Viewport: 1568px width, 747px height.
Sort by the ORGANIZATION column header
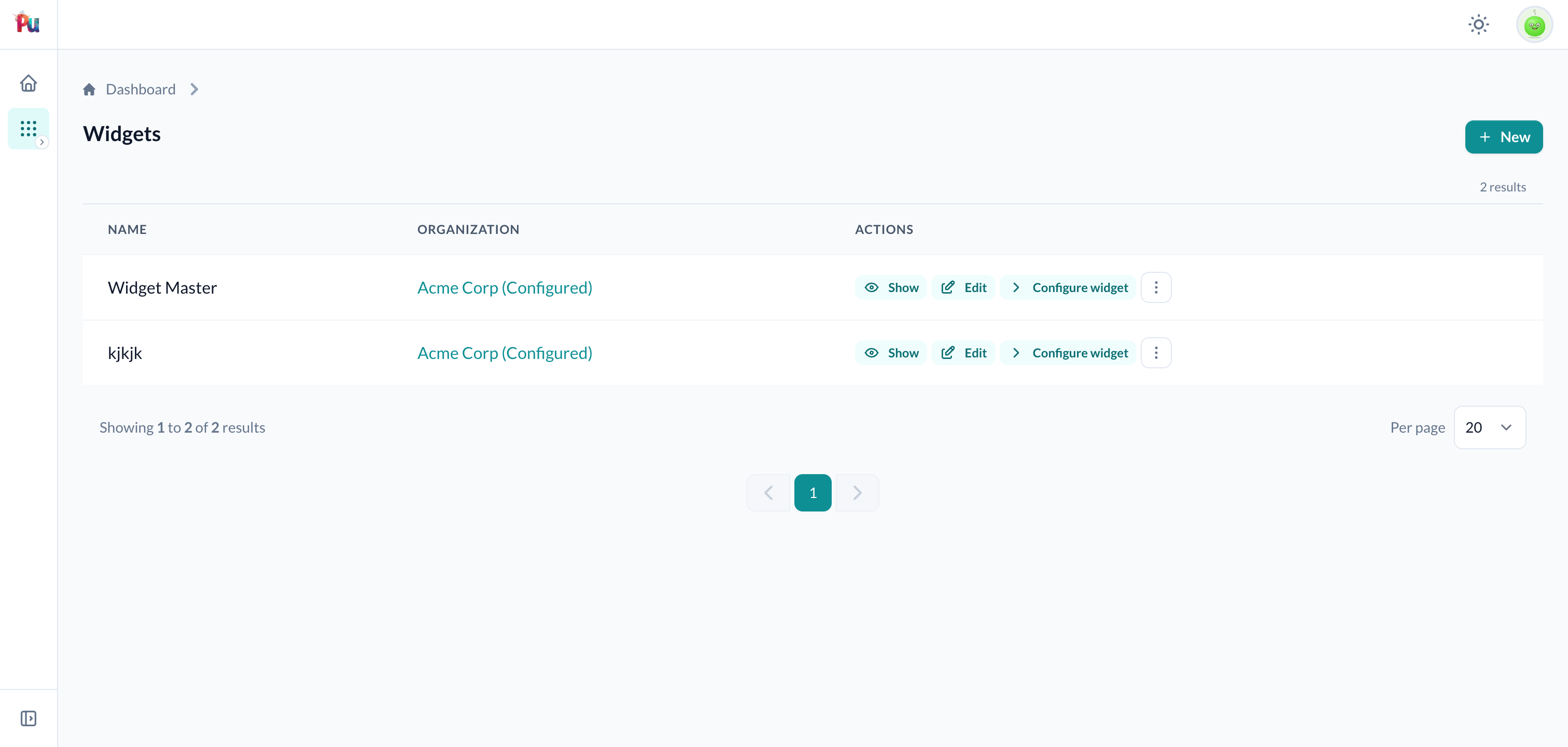tap(468, 229)
